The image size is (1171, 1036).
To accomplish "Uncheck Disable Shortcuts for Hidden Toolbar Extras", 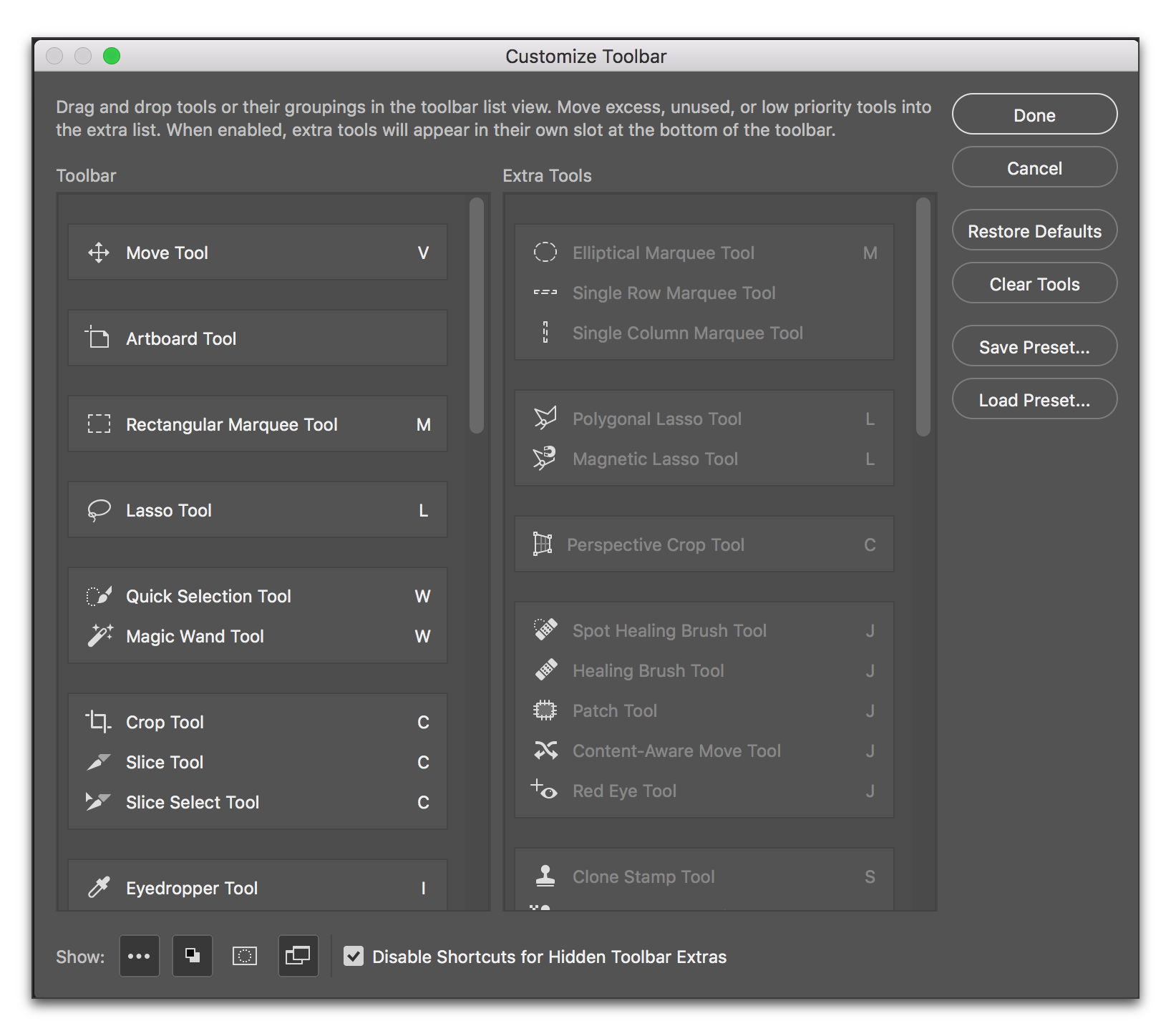I will (x=354, y=956).
